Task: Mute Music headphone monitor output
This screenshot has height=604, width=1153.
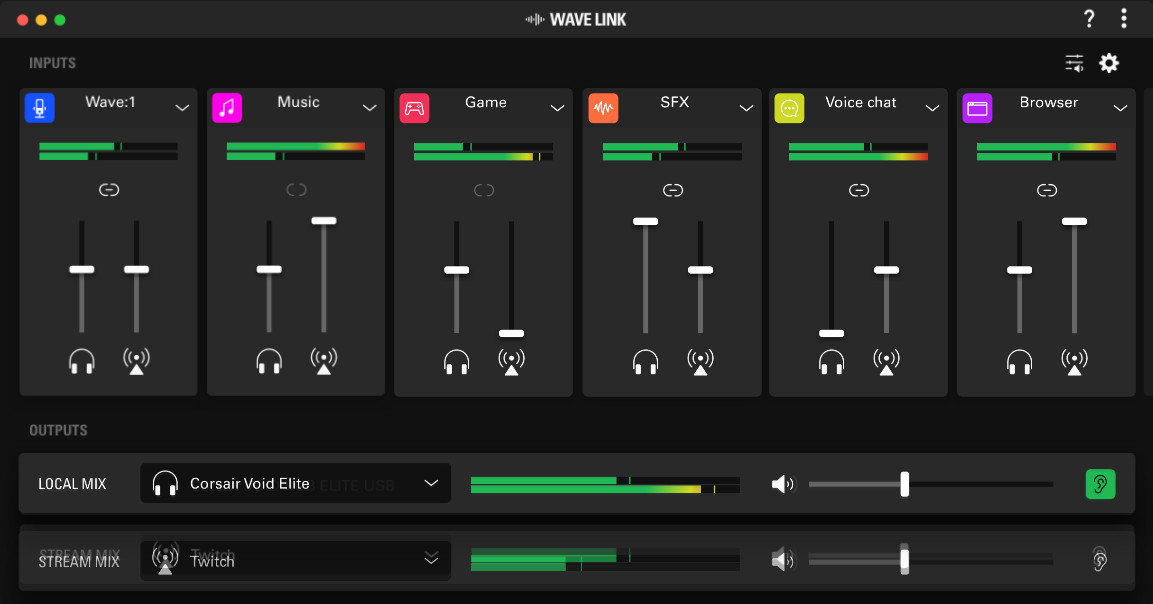Action: [269, 361]
